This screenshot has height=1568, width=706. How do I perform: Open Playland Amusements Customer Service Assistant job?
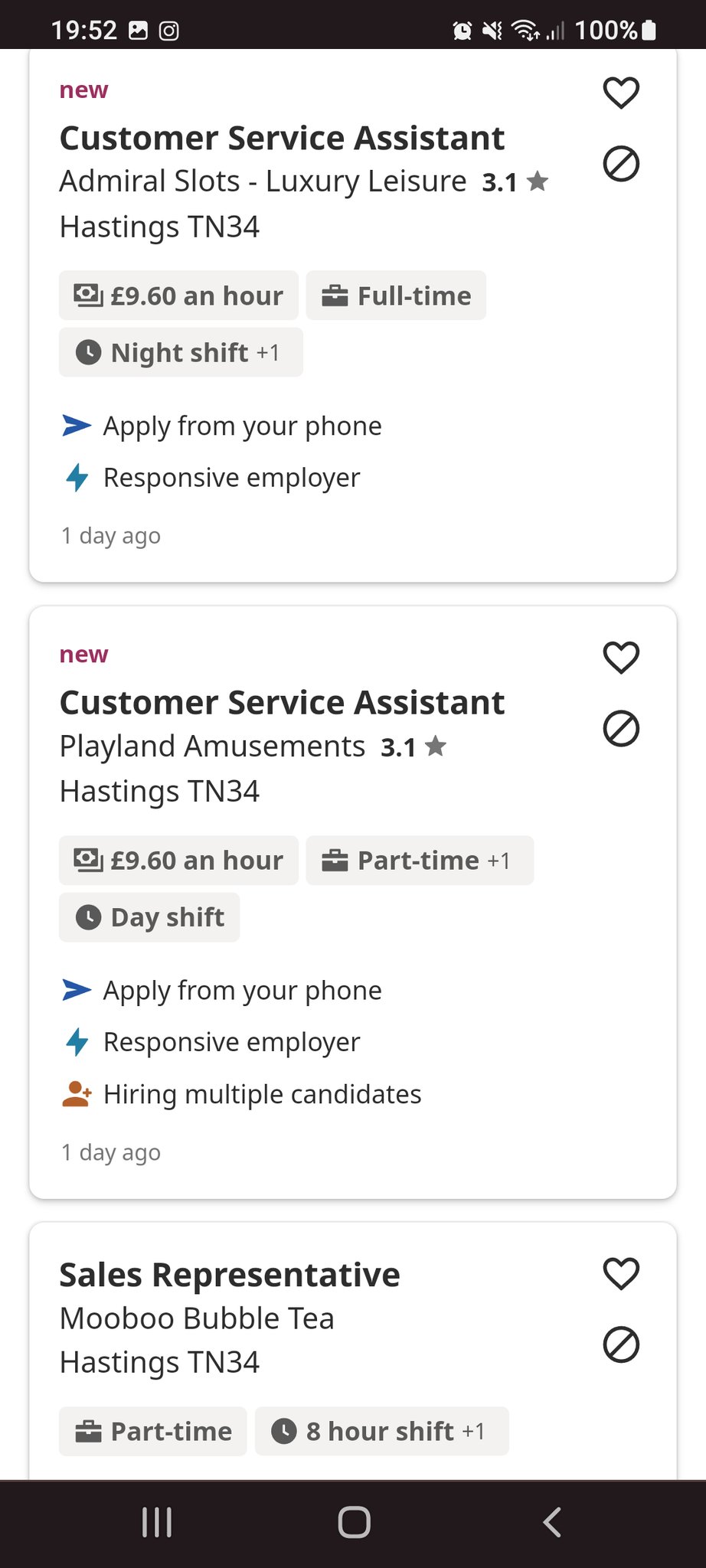point(282,703)
